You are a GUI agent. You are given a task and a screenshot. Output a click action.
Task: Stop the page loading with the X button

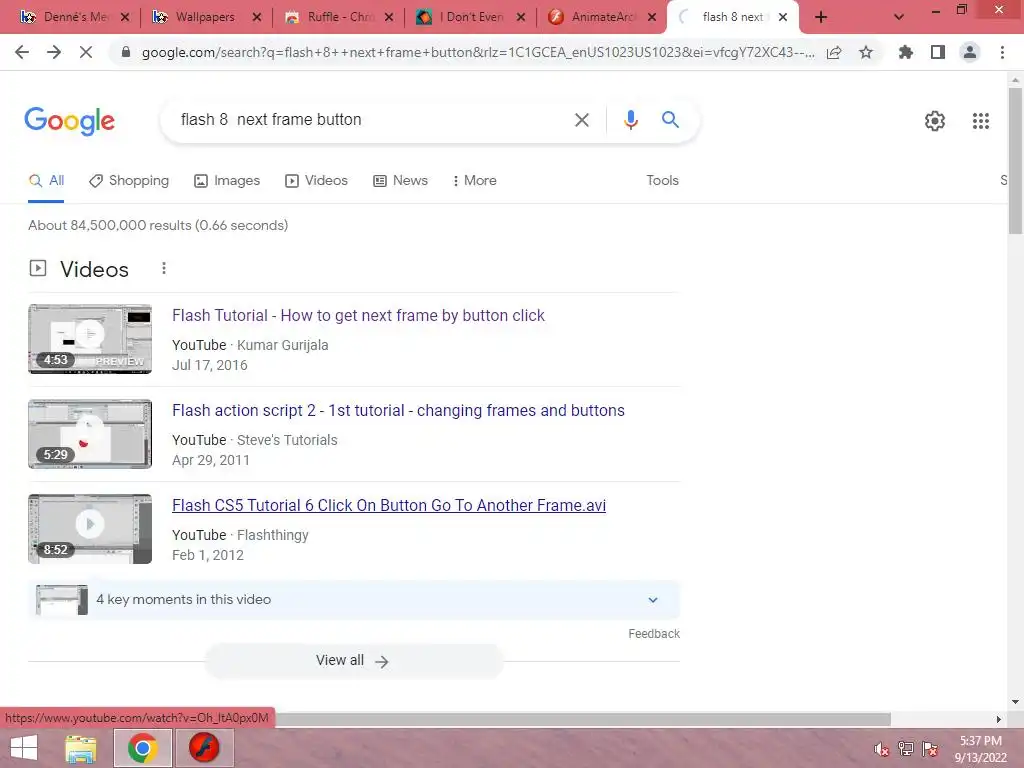[x=86, y=52]
